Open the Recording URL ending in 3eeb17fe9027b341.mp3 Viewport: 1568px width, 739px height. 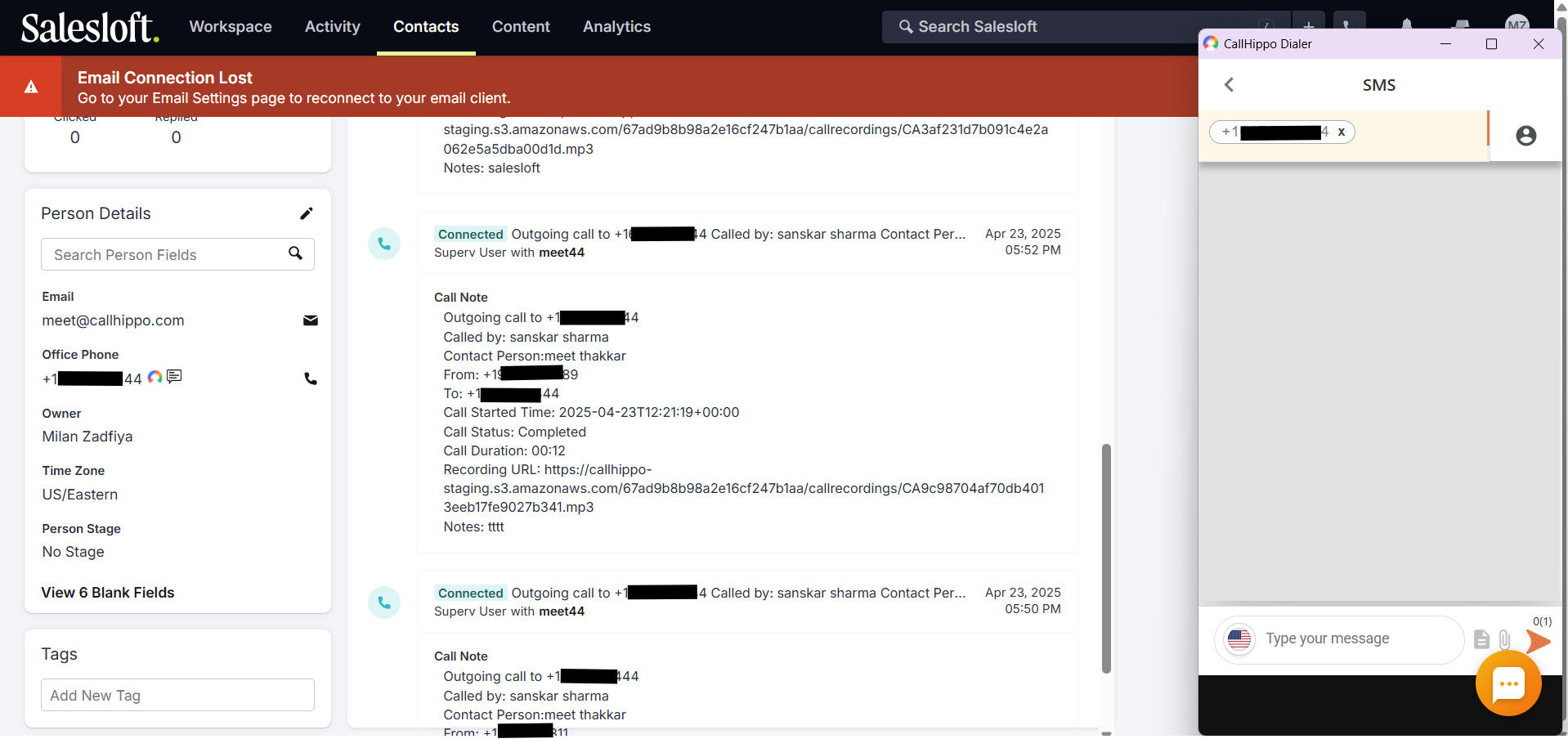tap(744, 488)
